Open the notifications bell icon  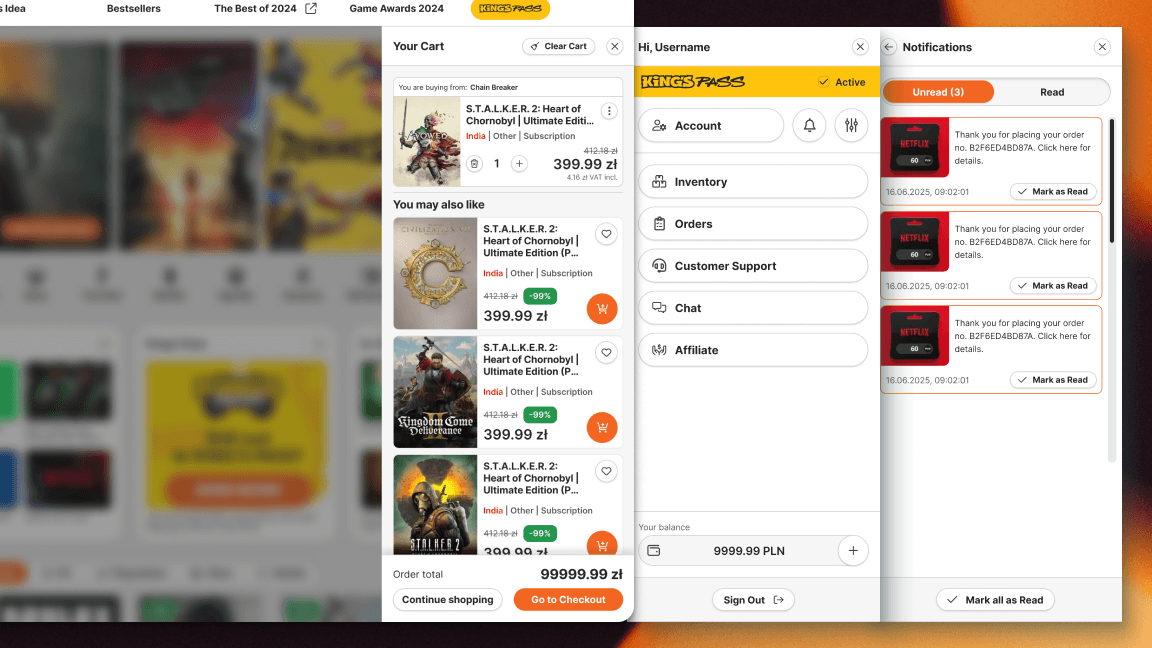809,126
